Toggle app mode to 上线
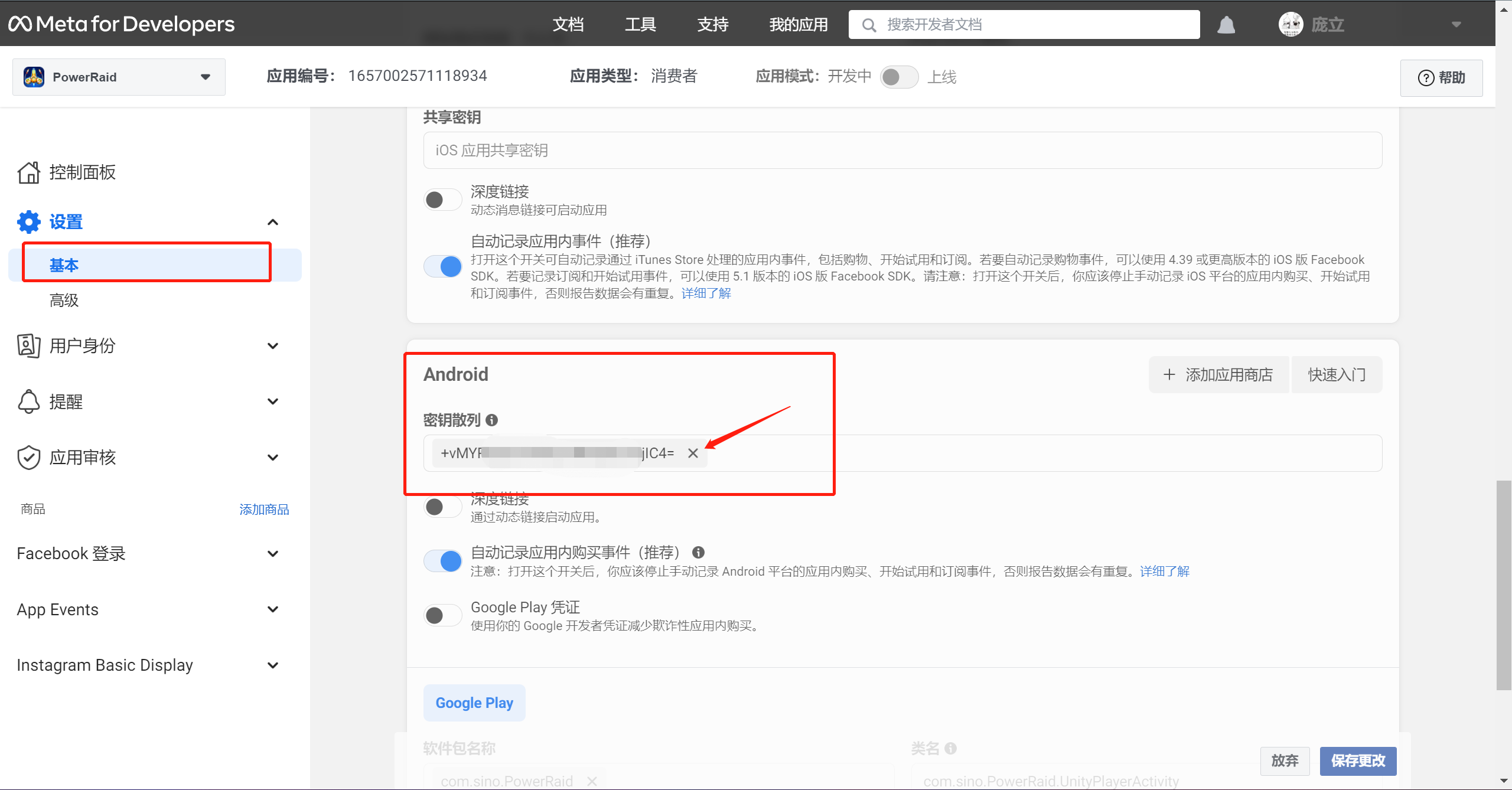Image resolution: width=1512 pixels, height=790 pixels. (x=899, y=77)
